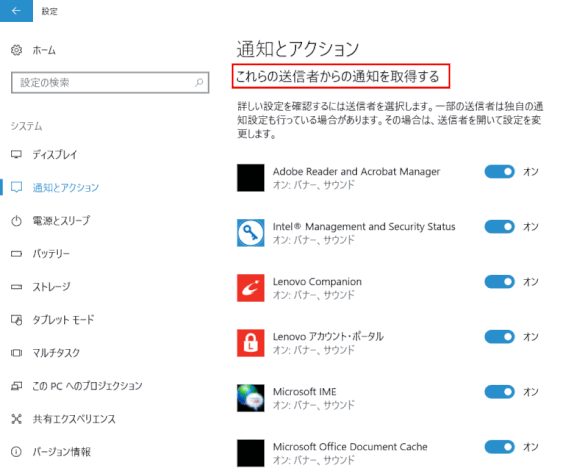Click the Intel Management and Security Status key icon
This screenshot has height=468, width=588.
pos(250,233)
